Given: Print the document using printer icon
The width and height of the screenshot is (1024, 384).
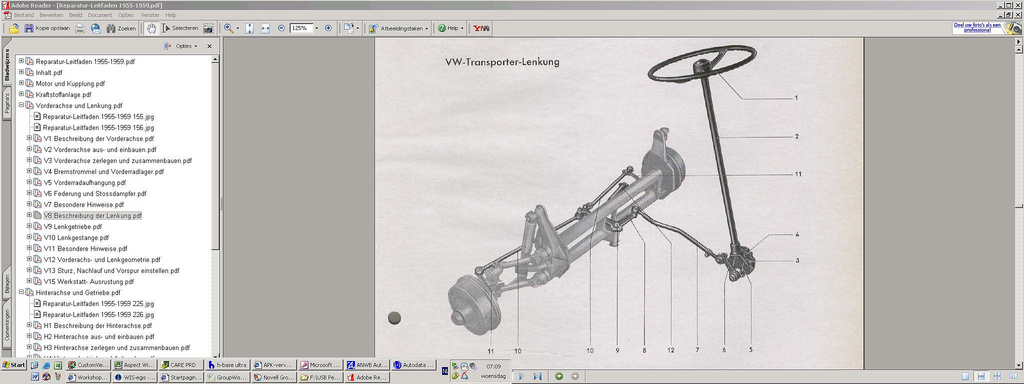Looking at the screenshot, I should pyautogui.click(x=80, y=28).
